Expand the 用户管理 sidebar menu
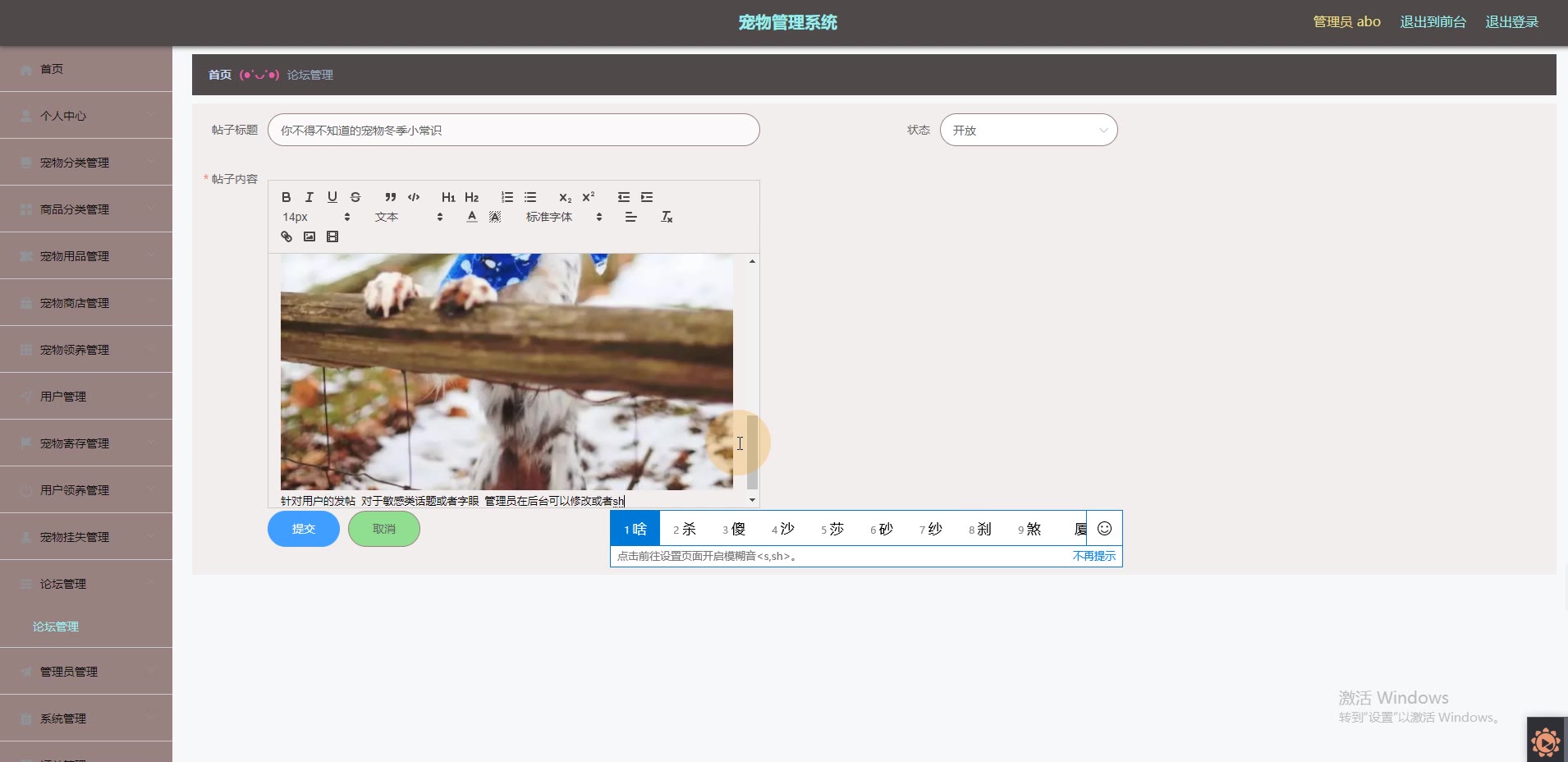 pos(86,397)
